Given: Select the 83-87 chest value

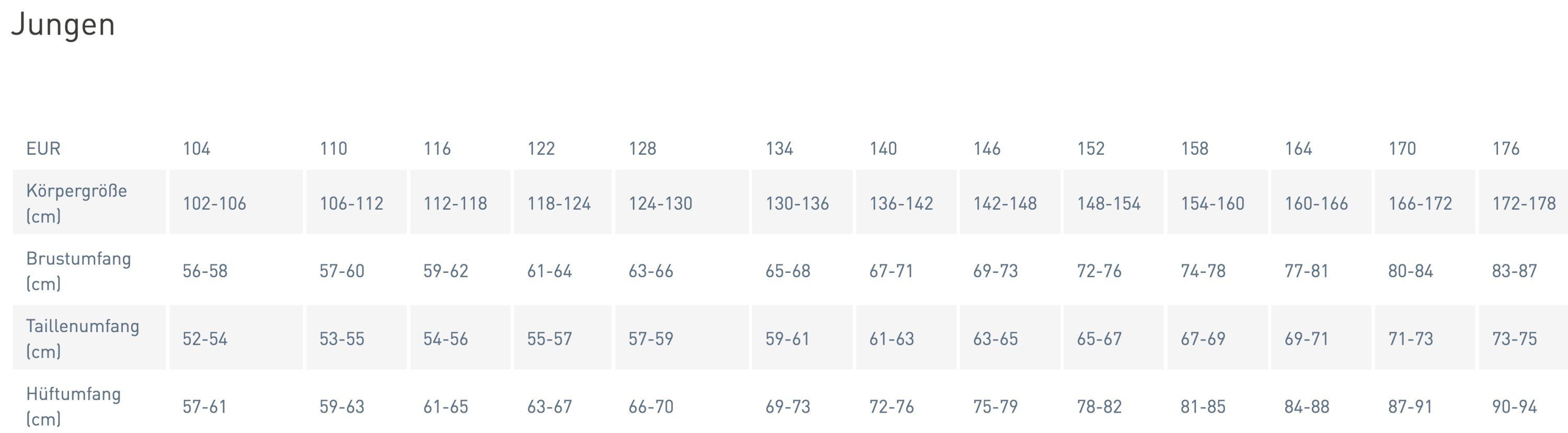Looking at the screenshot, I should click(1515, 271).
